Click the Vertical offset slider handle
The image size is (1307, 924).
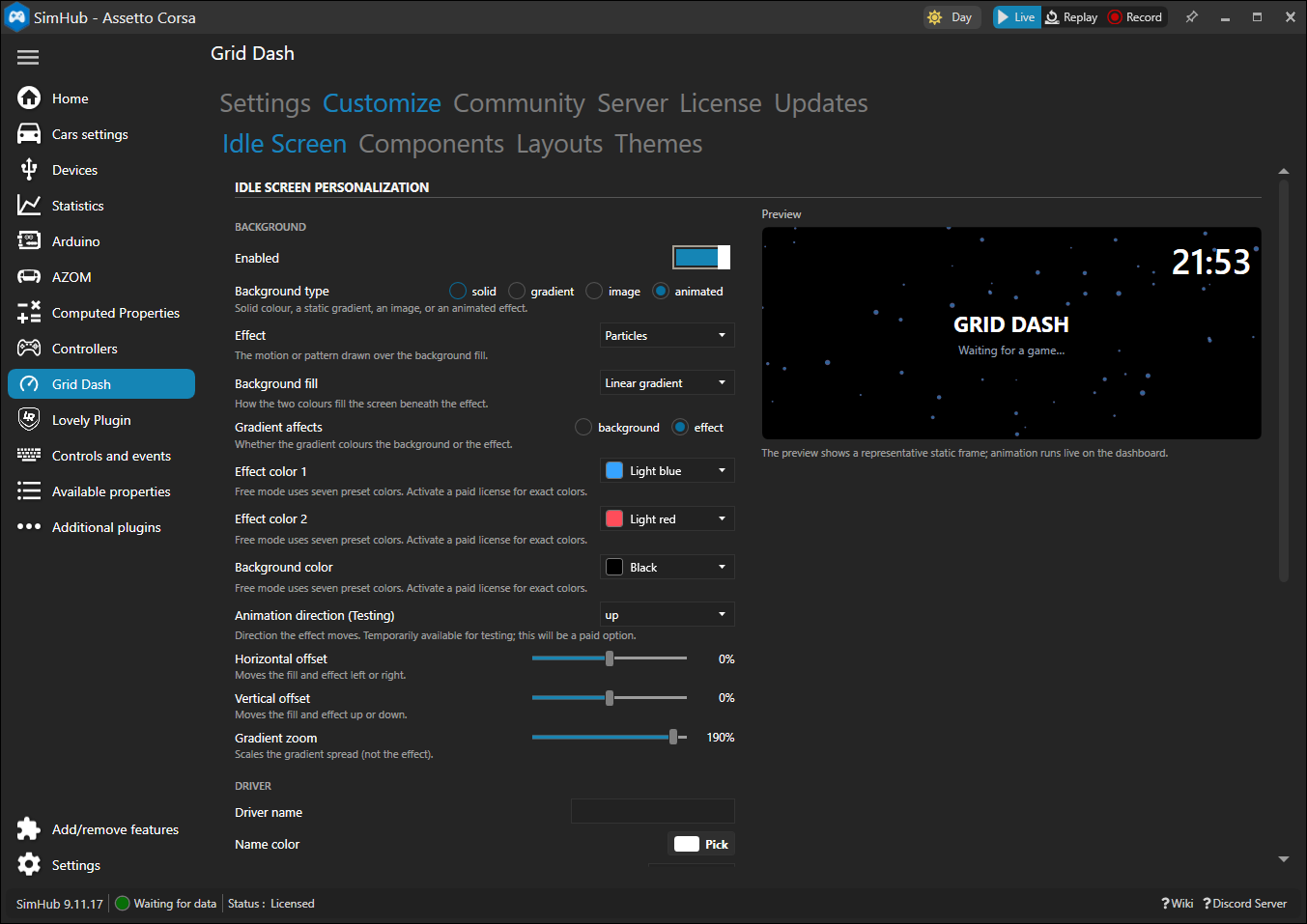click(x=610, y=697)
